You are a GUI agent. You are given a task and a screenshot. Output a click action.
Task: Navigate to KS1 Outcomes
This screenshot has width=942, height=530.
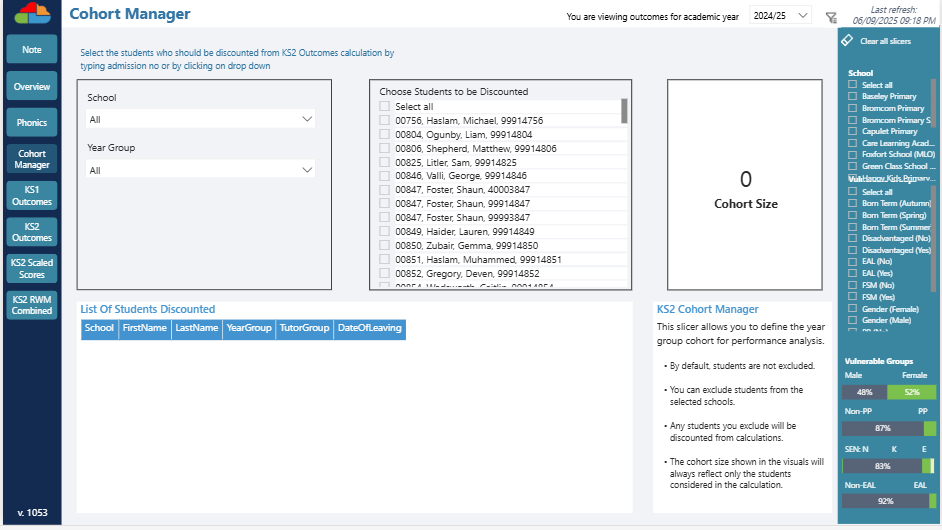[32, 195]
